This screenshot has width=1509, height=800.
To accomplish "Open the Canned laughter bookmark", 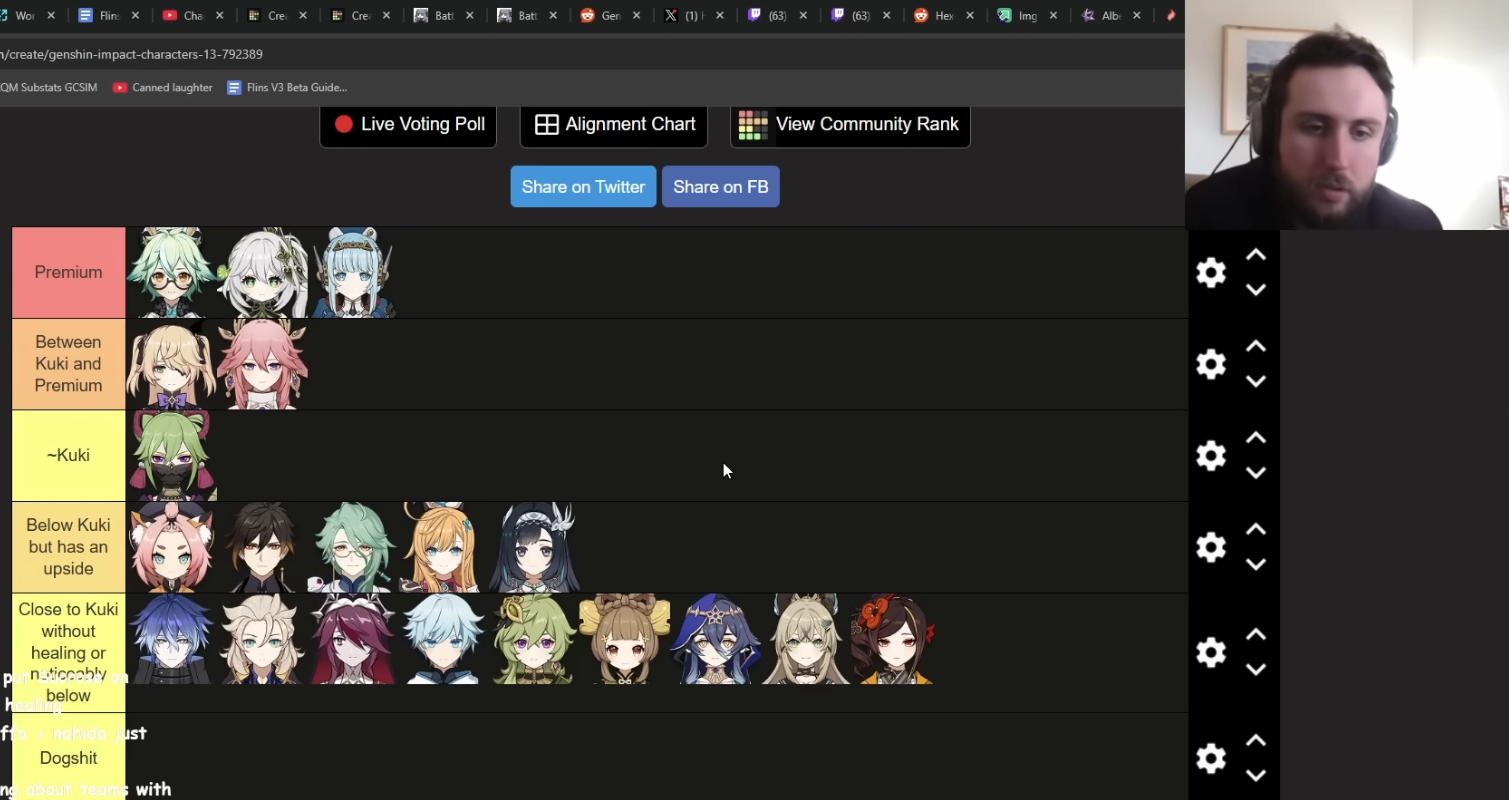I will point(163,88).
